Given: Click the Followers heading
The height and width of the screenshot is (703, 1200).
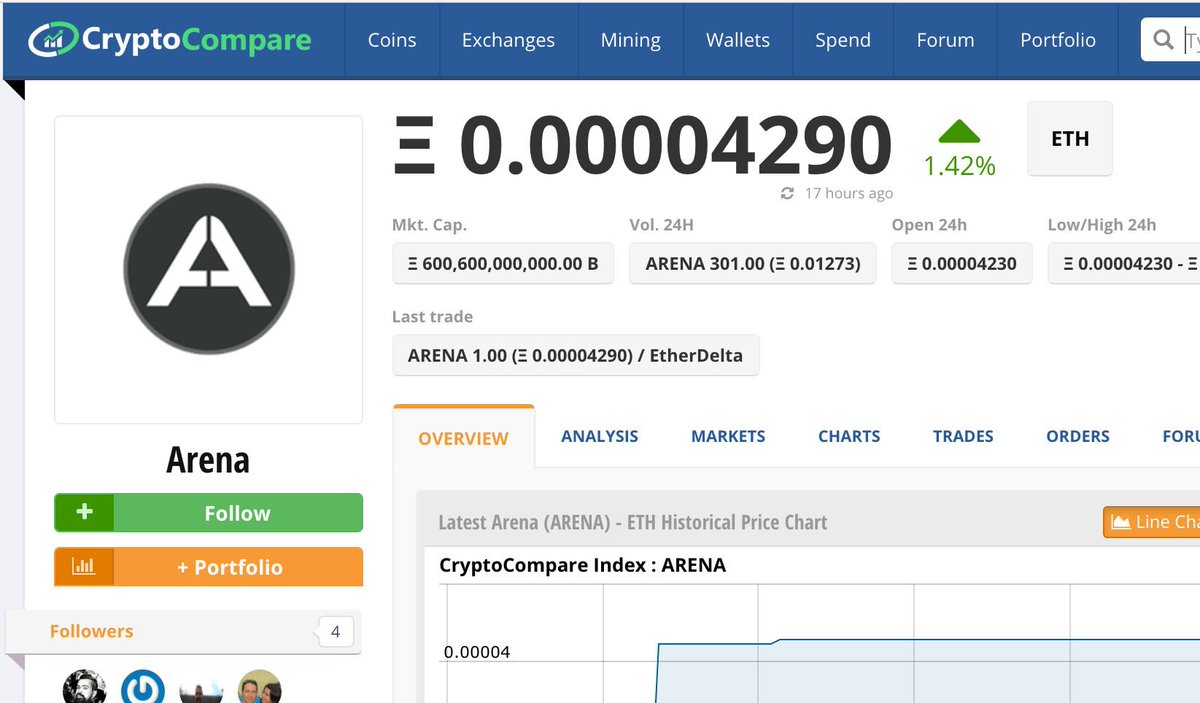Looking at the screenshot, I should [x=91, y=631].
